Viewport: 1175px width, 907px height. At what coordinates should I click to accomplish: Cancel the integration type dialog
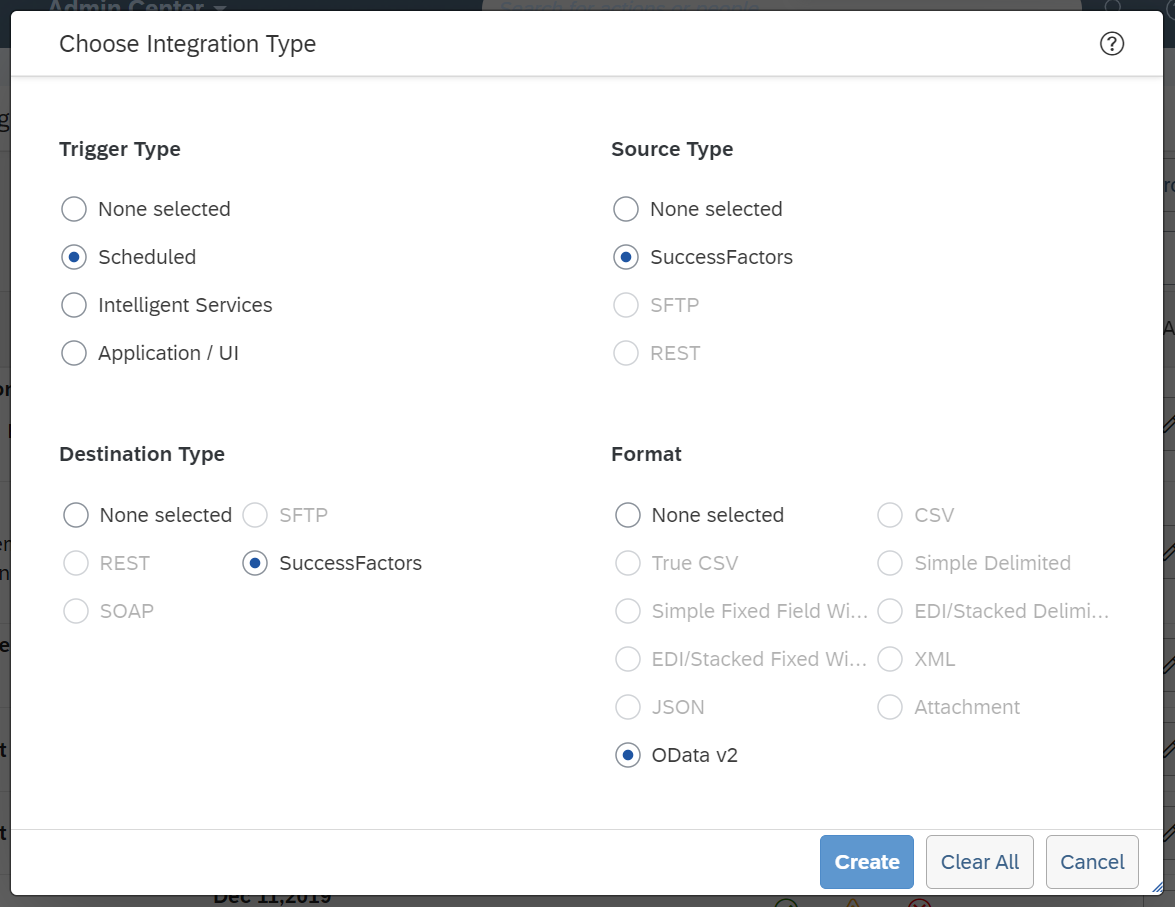pyautogui.click(x=1092, y=862)
